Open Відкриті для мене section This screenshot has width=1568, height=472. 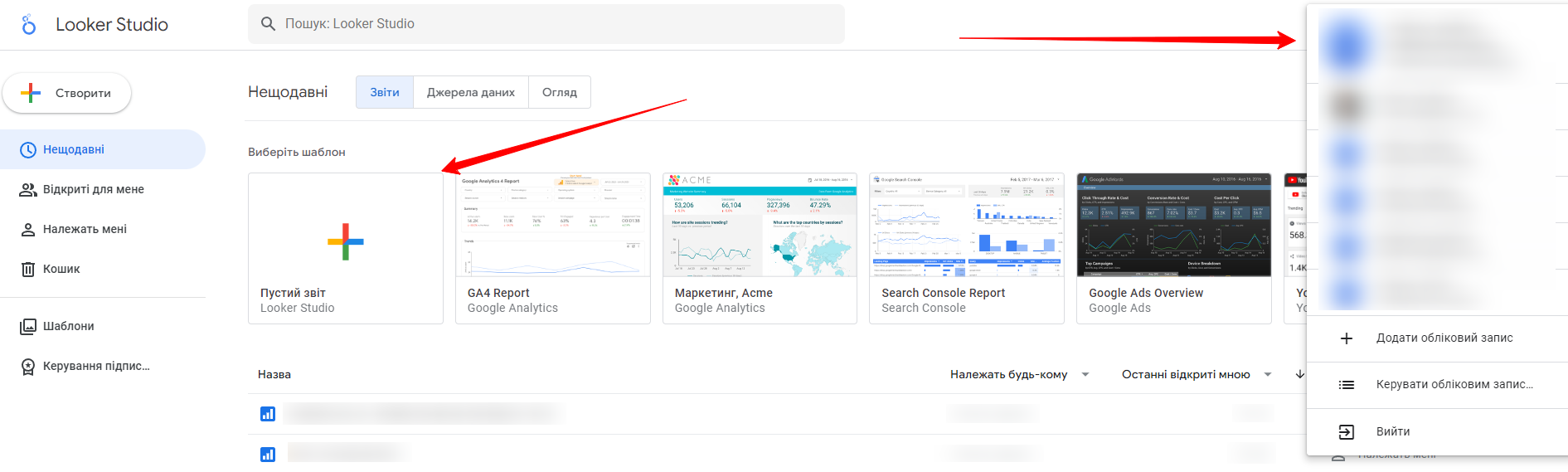103,189
